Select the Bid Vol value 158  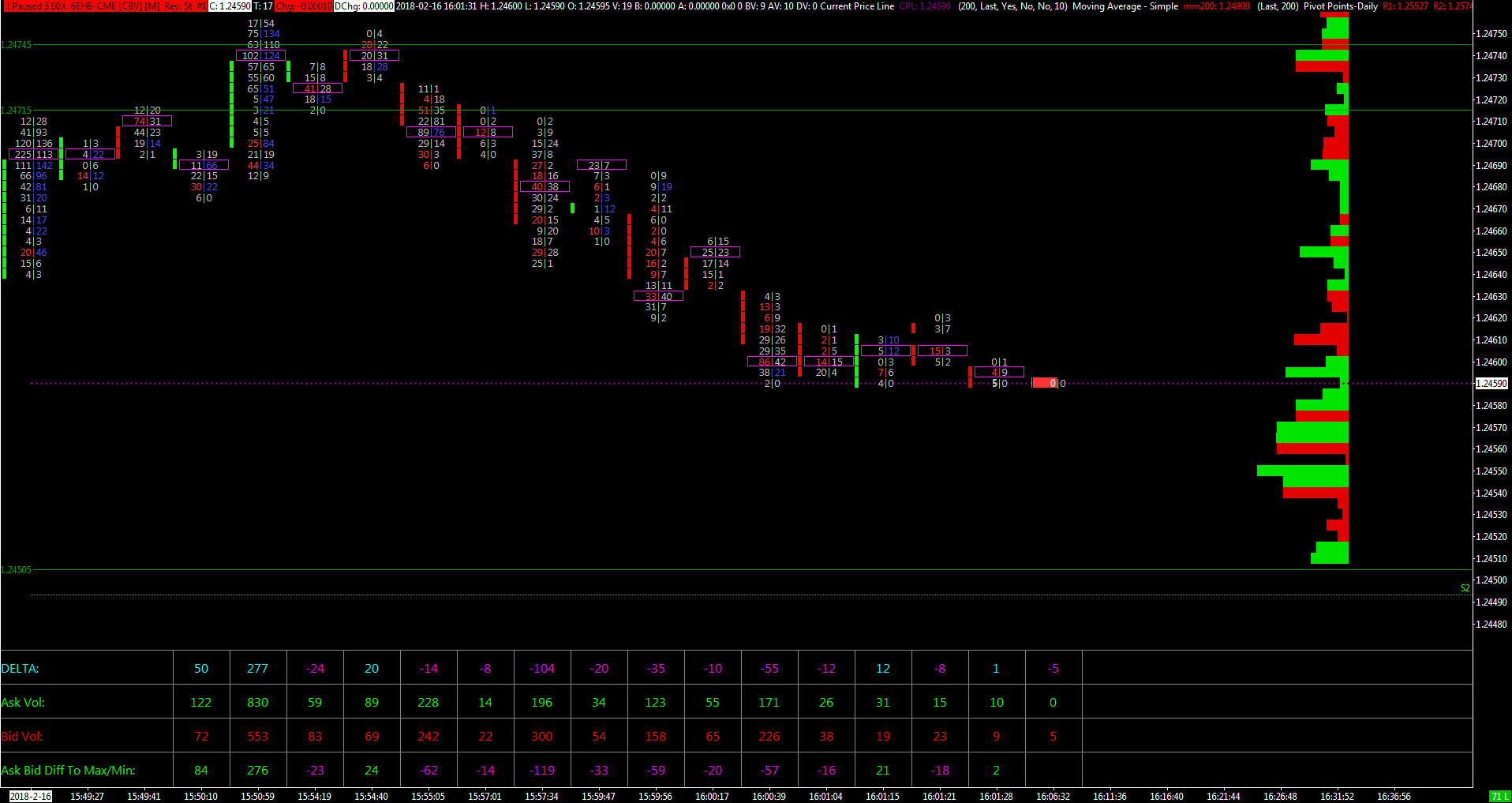[656, 737]
